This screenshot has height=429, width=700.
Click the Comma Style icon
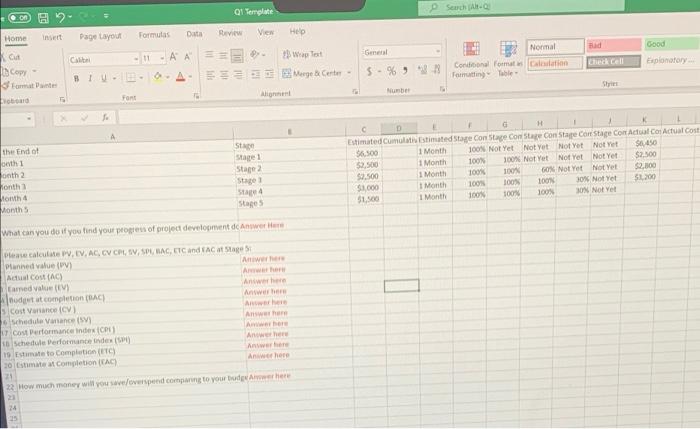(405, 70)
